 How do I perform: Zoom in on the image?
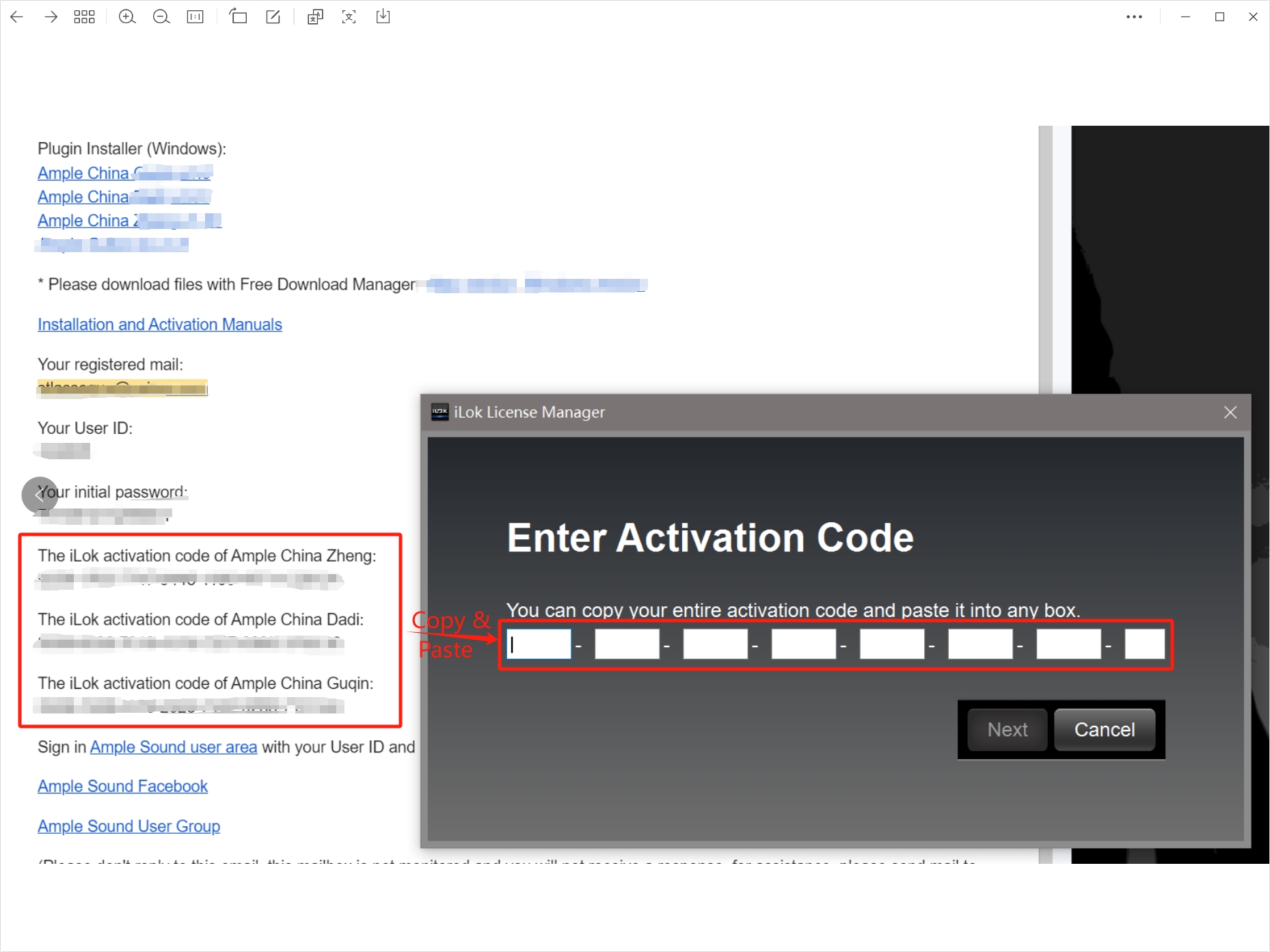click(x=127, y=17)
